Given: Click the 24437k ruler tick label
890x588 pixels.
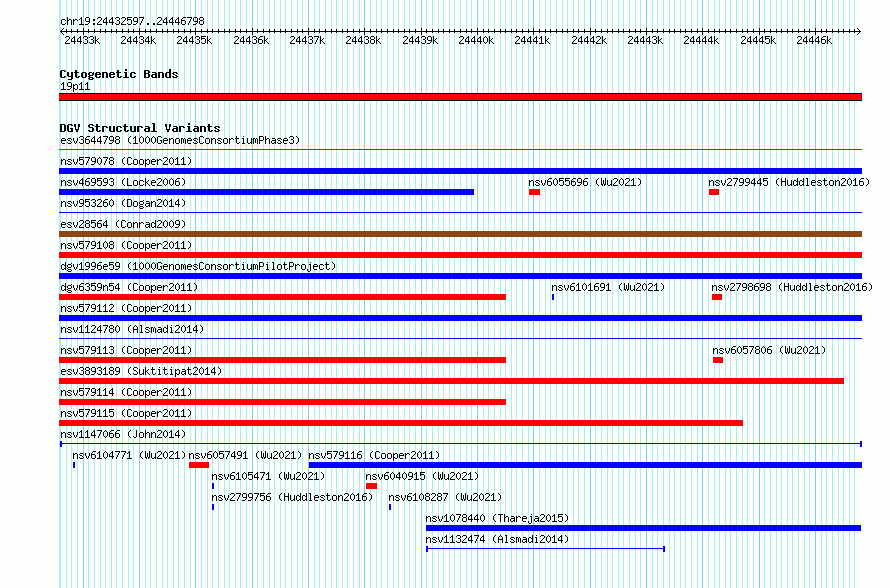Looking at the screenshot, I should point(307,40).
